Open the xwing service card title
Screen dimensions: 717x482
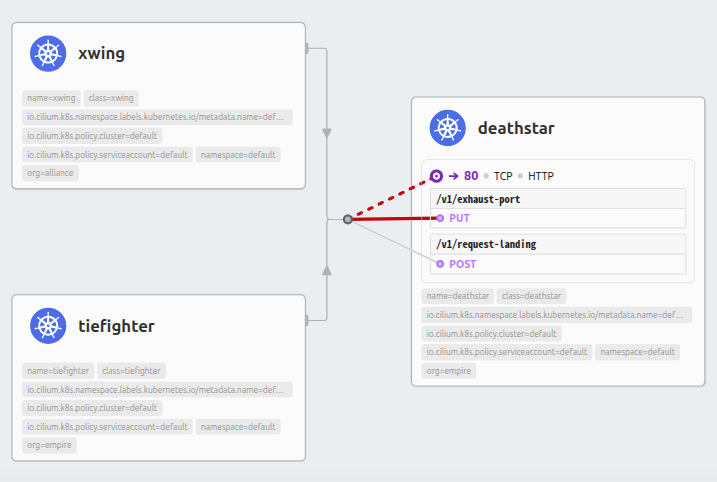coord(102,54)
